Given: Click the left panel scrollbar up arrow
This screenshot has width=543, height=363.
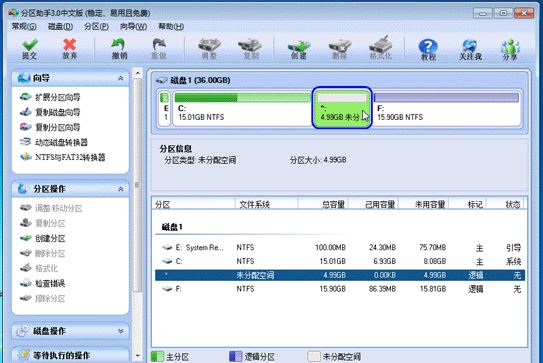Looking at the screenshot, I should point(138,73).
